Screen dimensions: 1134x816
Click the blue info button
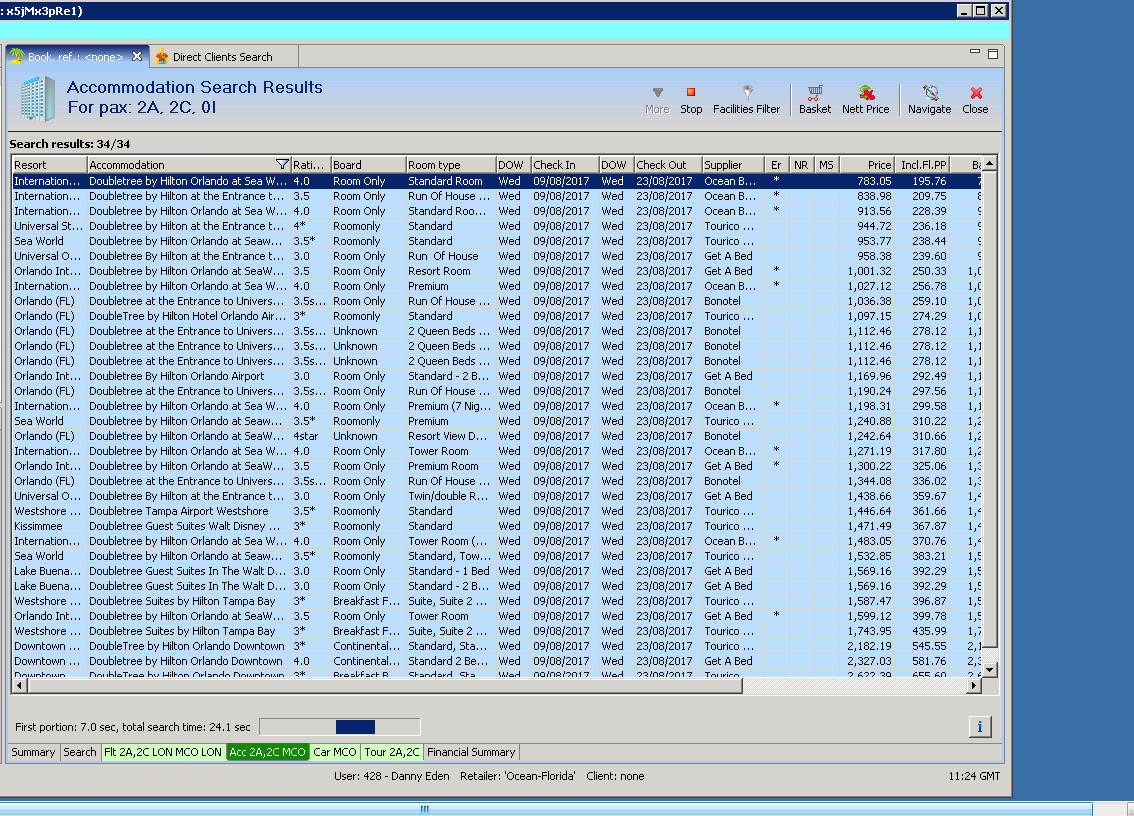[980, 727]
